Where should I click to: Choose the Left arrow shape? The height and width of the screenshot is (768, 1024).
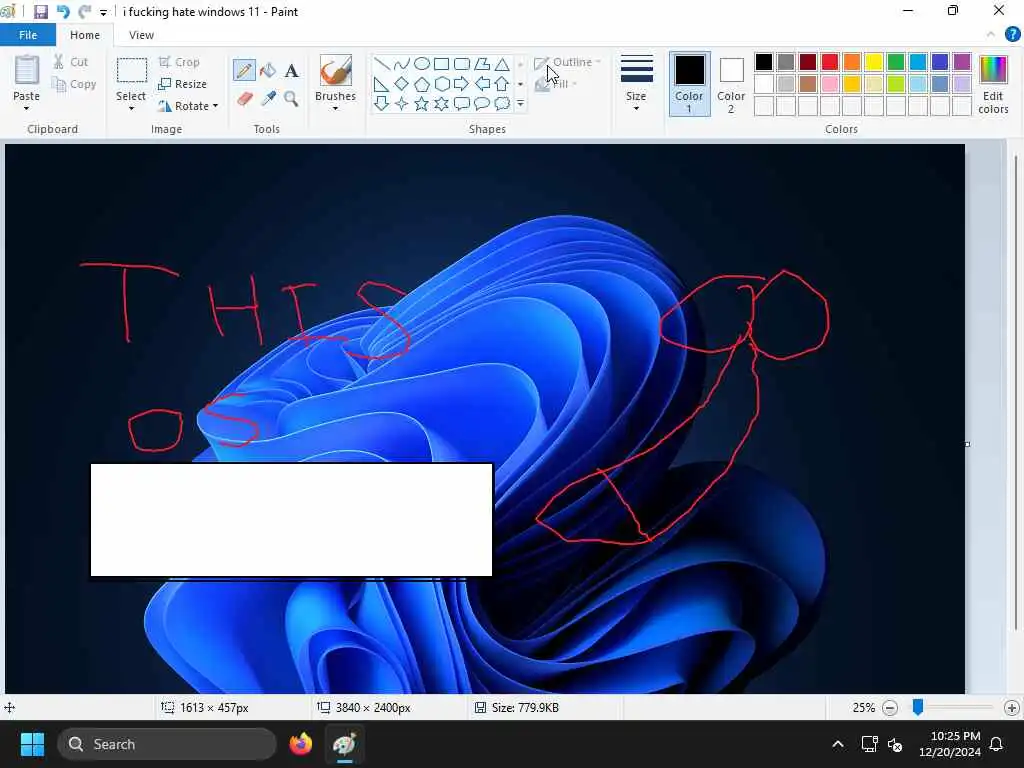(482, 84)
